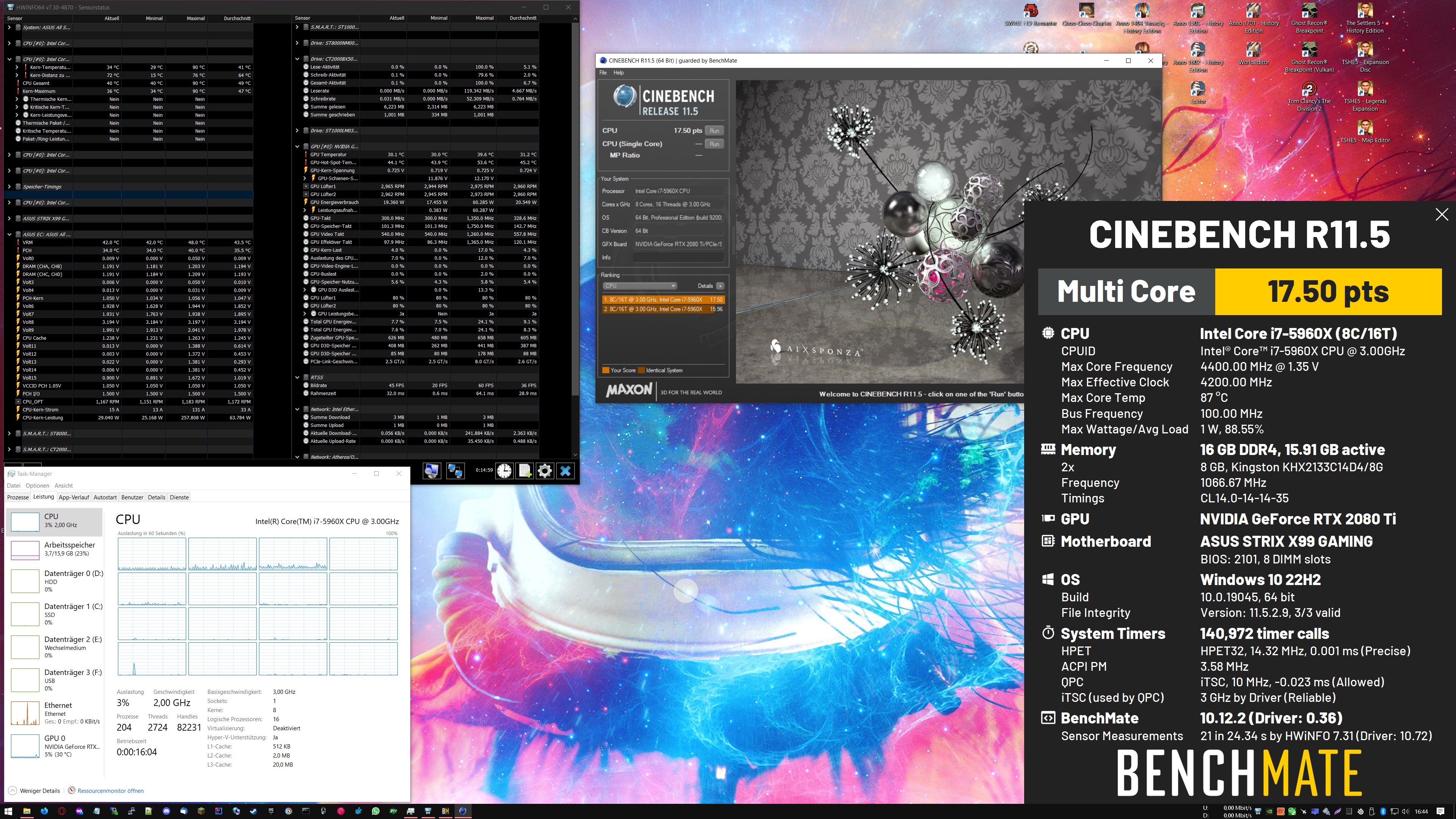
Task: Switch to BenchMate taskbar icon
Action: click(x=446, y=811)
